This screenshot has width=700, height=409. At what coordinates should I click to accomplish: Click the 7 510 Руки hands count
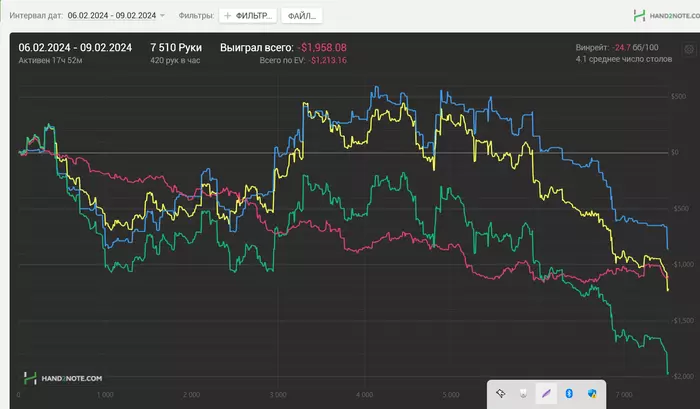[176, 48]
